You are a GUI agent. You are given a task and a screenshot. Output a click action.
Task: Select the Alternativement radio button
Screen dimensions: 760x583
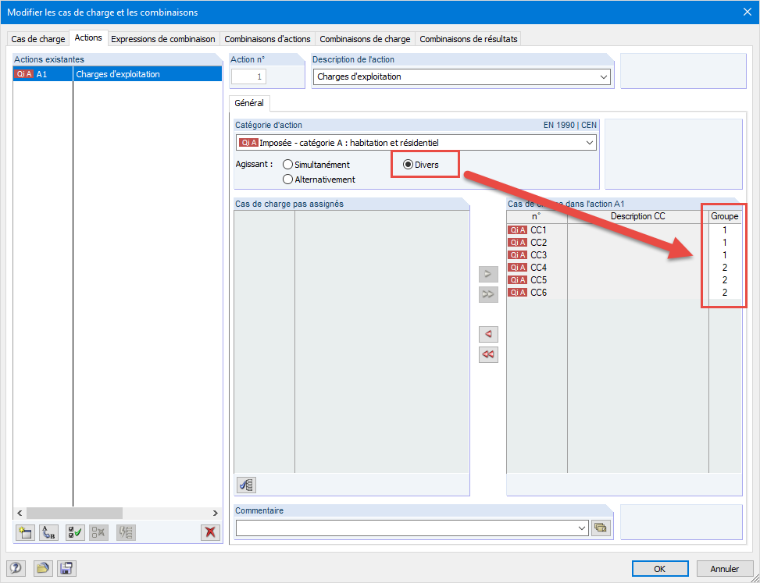pos(288,179)
